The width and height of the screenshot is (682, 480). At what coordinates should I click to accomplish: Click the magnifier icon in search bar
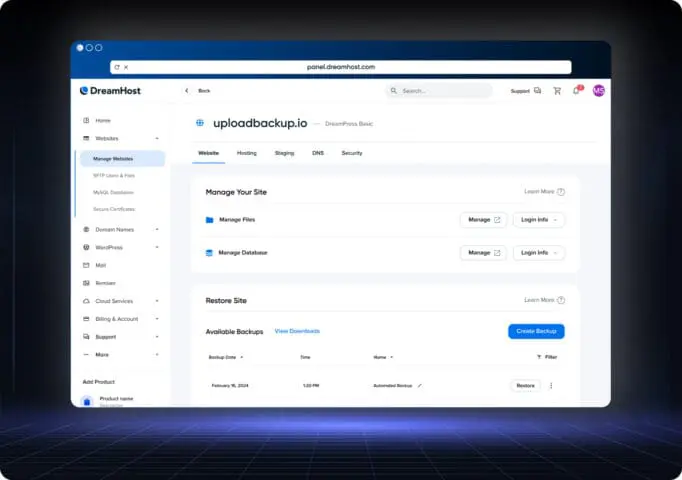point(394,91)
